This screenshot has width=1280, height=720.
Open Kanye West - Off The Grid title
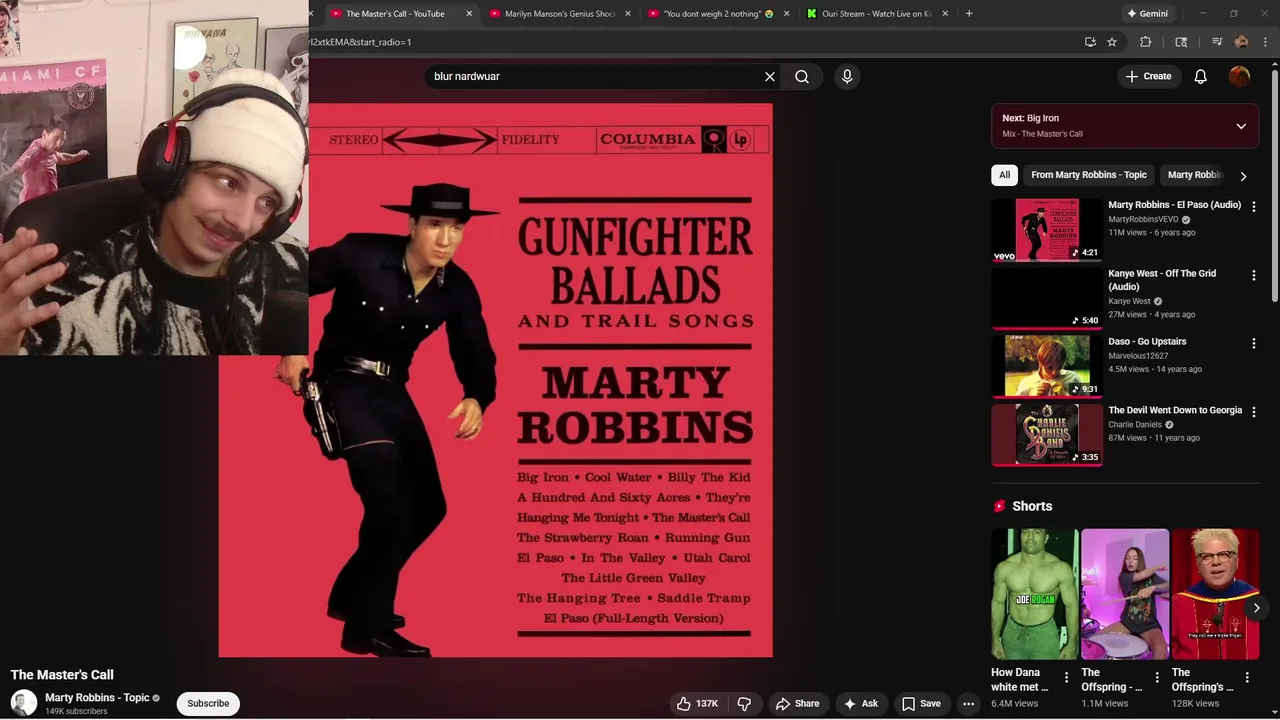[1162, 280]
